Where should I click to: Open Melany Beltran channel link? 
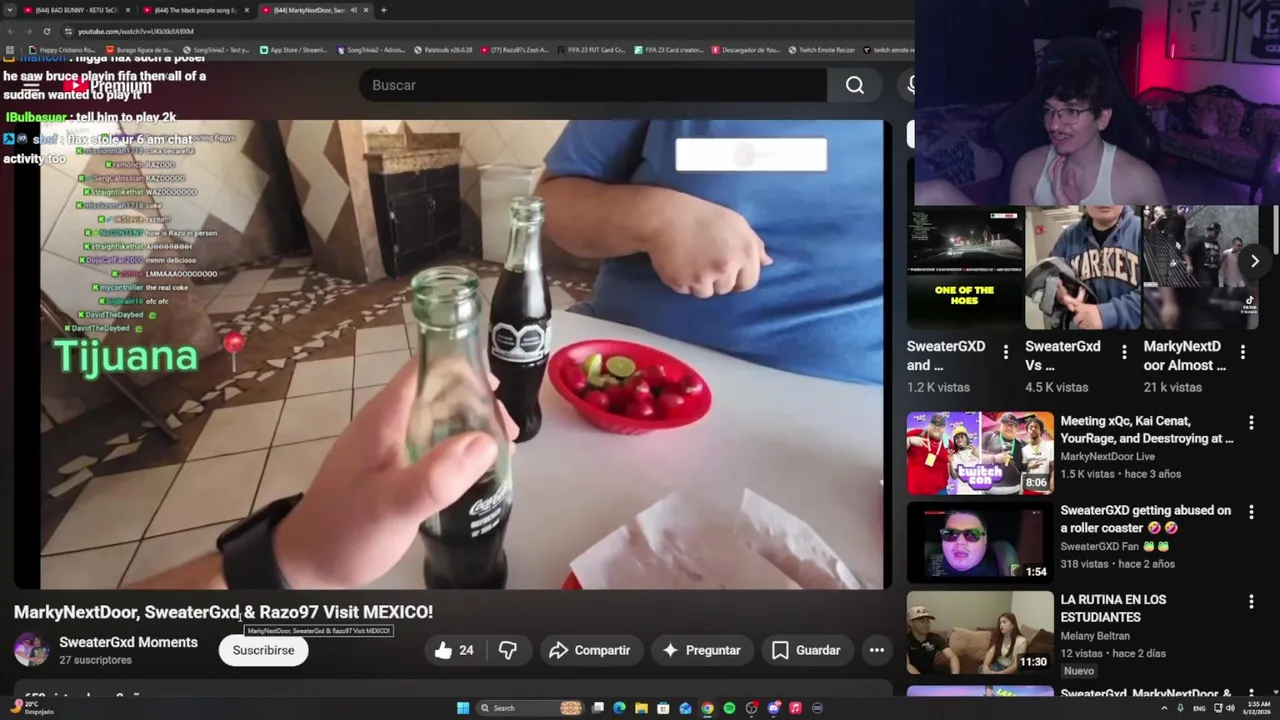[1095, 635]
